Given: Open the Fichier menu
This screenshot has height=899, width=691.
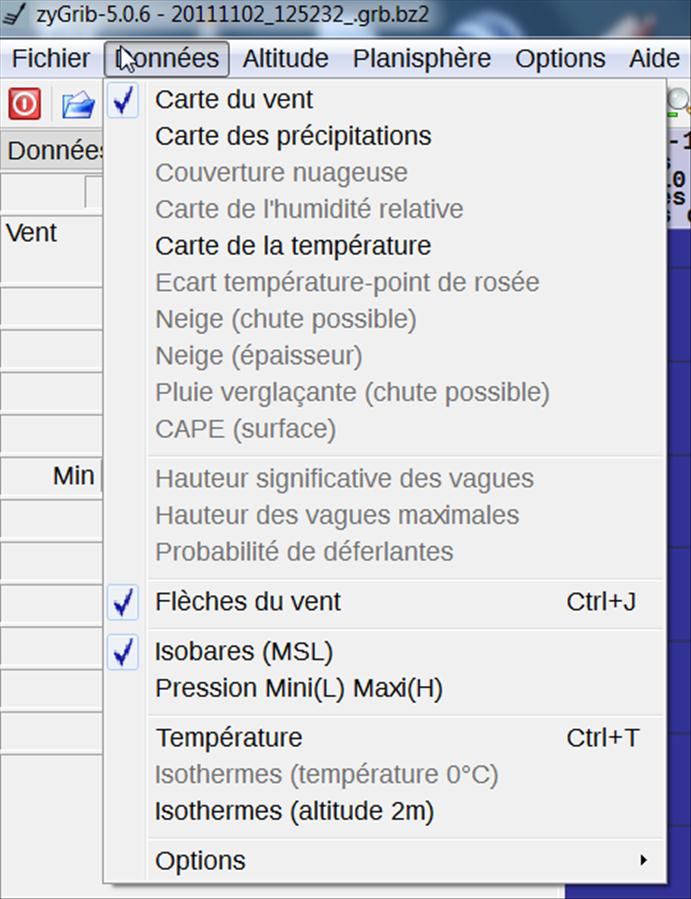Looking at the screenshot, I should click(x=50, y=58).
